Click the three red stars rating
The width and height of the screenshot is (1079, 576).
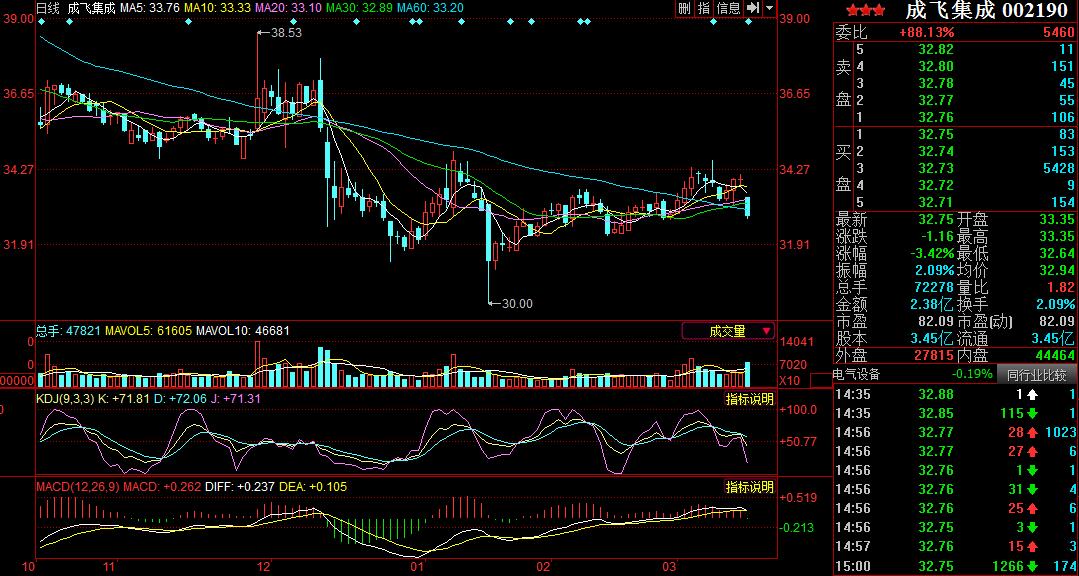[x=865, y=10]
